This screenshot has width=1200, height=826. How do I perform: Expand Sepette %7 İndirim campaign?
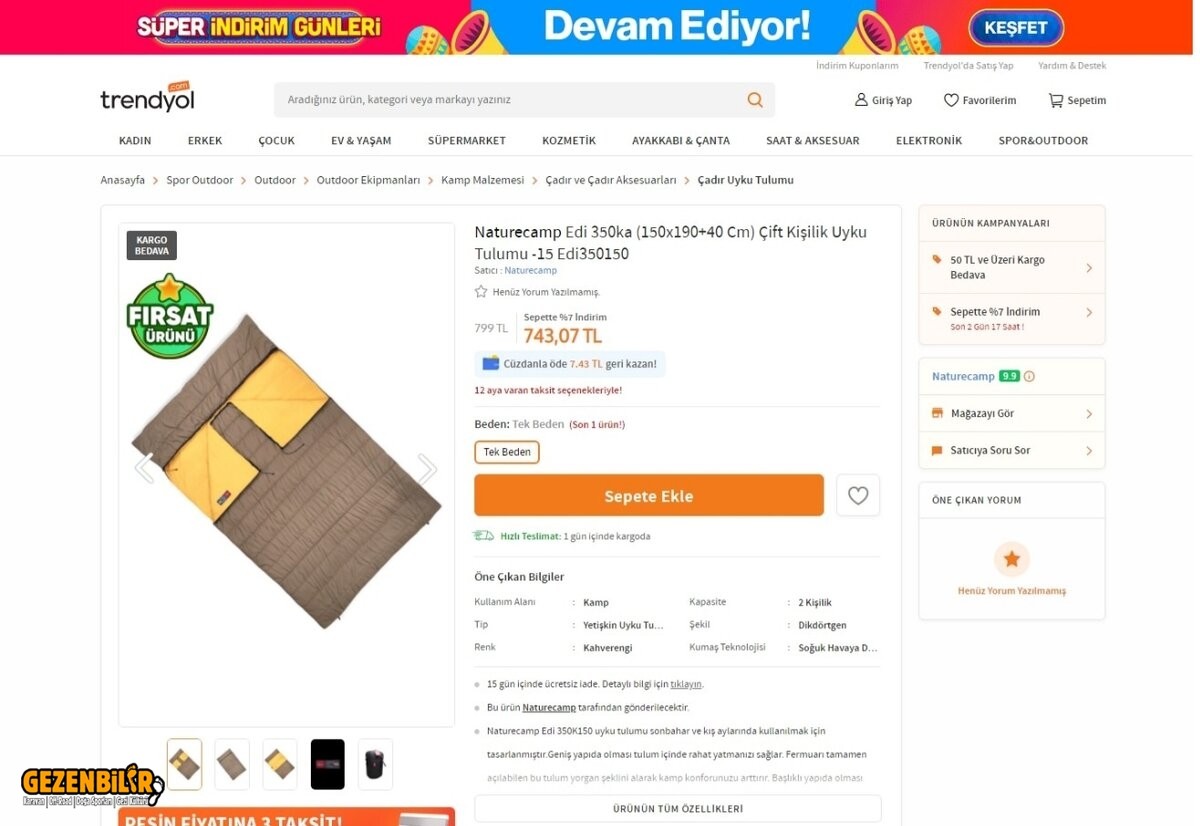[x=1012, y=318]
